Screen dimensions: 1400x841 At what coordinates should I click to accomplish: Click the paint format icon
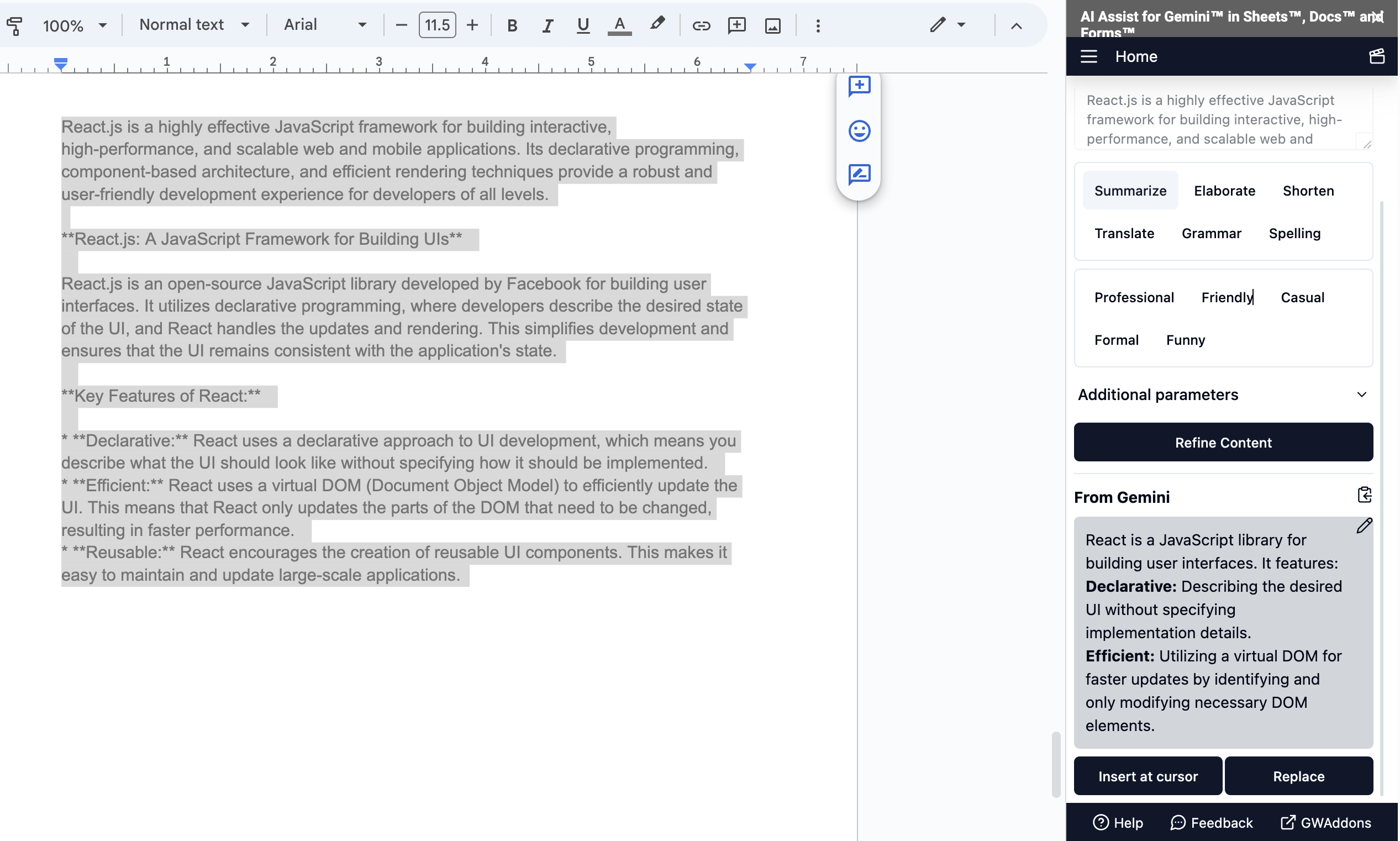(14, 25)
